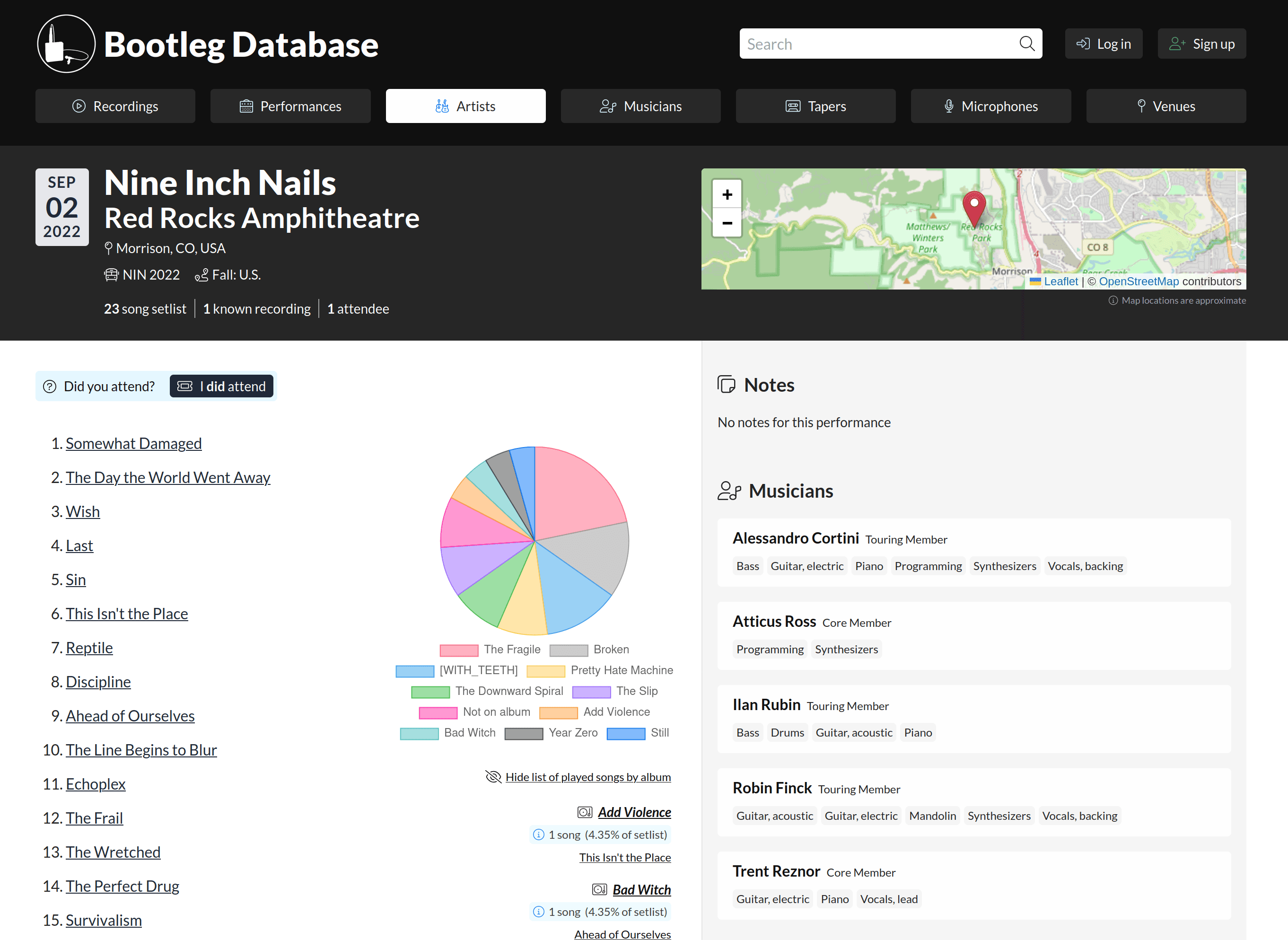Click the Sign up button
Viewport: 1288px width, 940px height.
(1201, 44)
